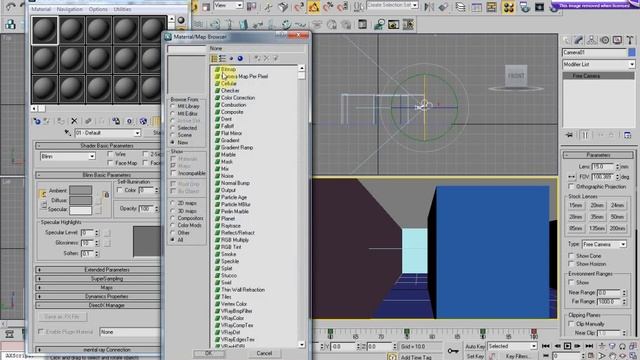Select 3D maps radio button
640x360 pixels.
click(x=173, y=211)
